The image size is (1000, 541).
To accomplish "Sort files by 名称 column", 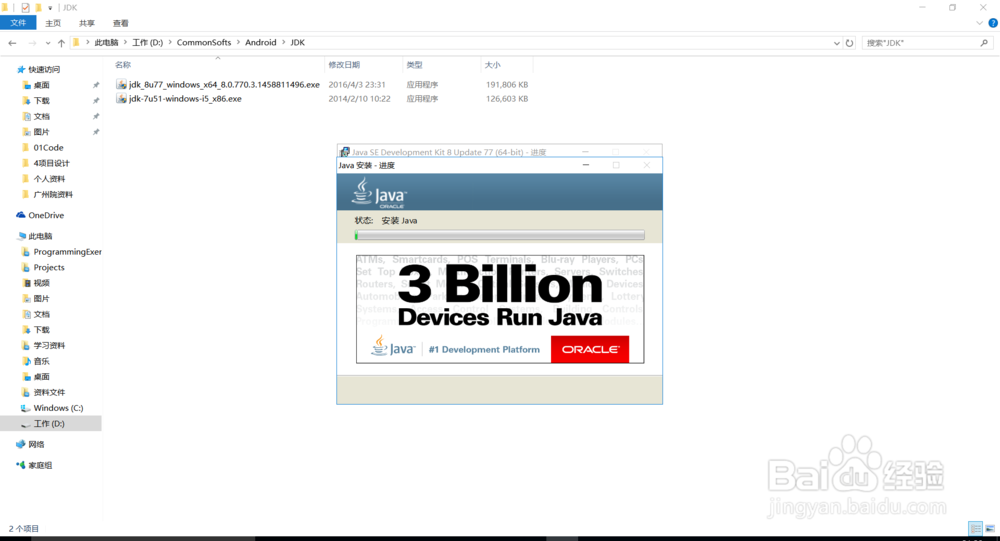I will tap(122, 65).
